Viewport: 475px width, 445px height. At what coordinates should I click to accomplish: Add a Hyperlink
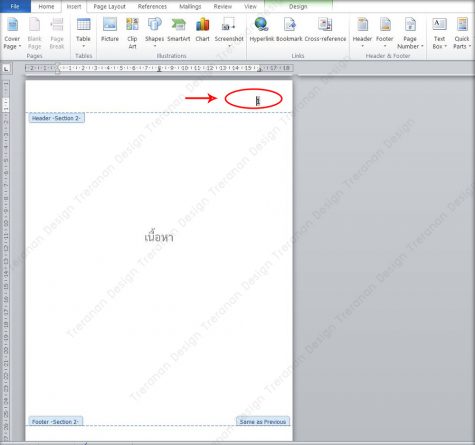point(261,31)
